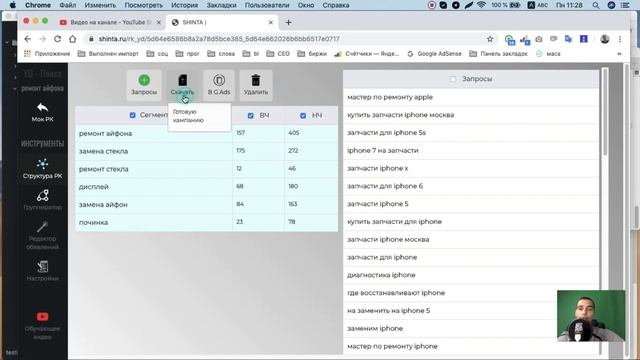Image resolution: width=640 pixels, height=360 pixels.
Task: Click the green Запросы add button
Action: click(x=144, y=85)
